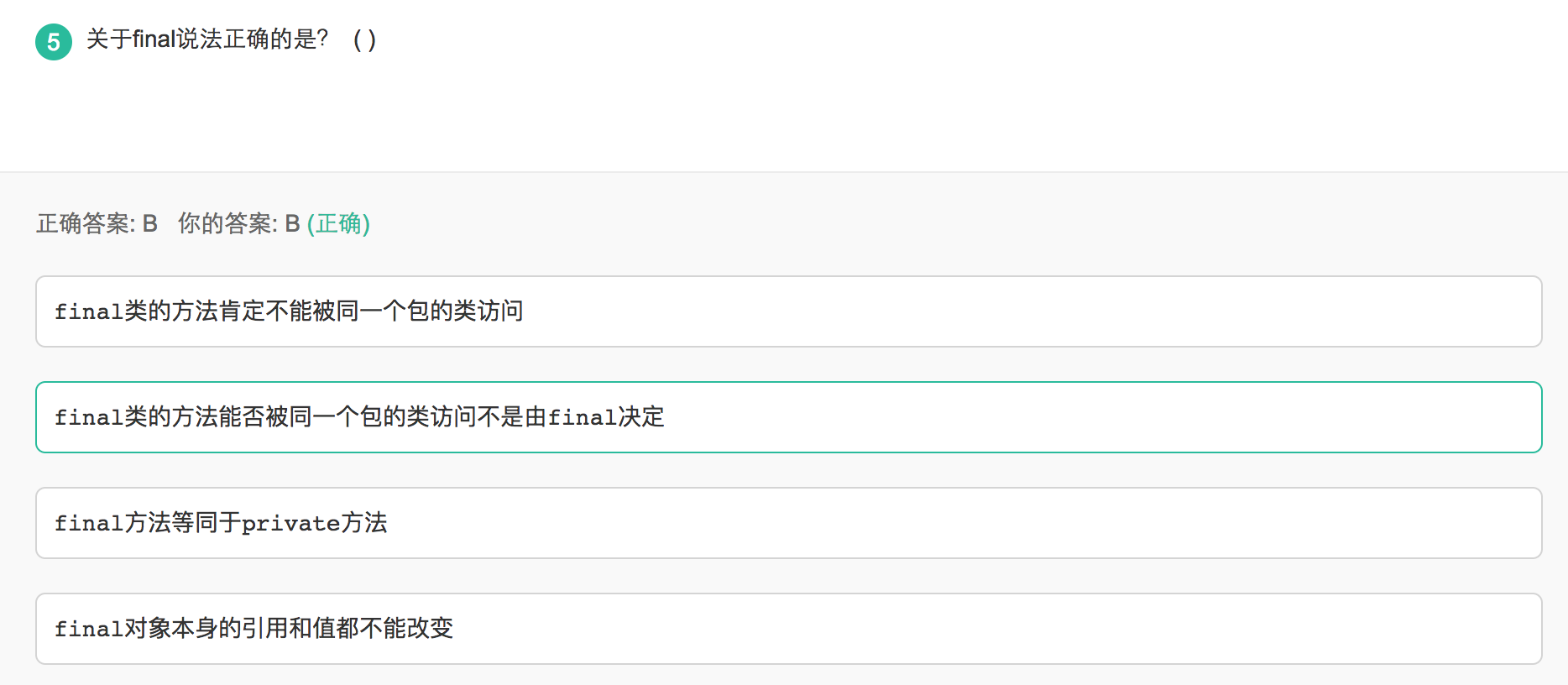Viewport: 1568px width, 685px height.
Task: Click the question title 关于final说法正确的是
Action: [x=206, y=39]
